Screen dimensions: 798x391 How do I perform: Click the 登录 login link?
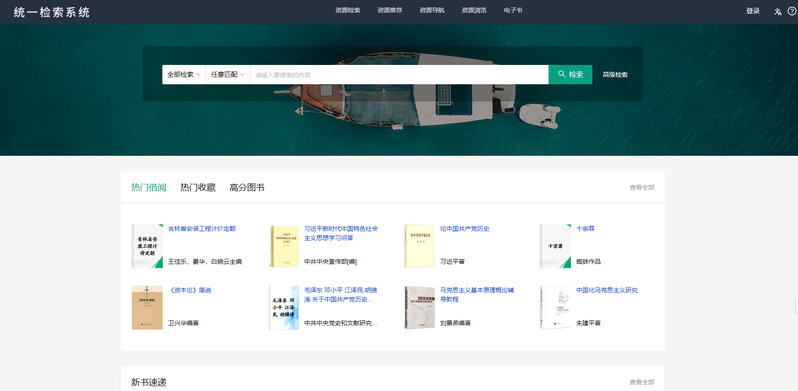[753, 11]
